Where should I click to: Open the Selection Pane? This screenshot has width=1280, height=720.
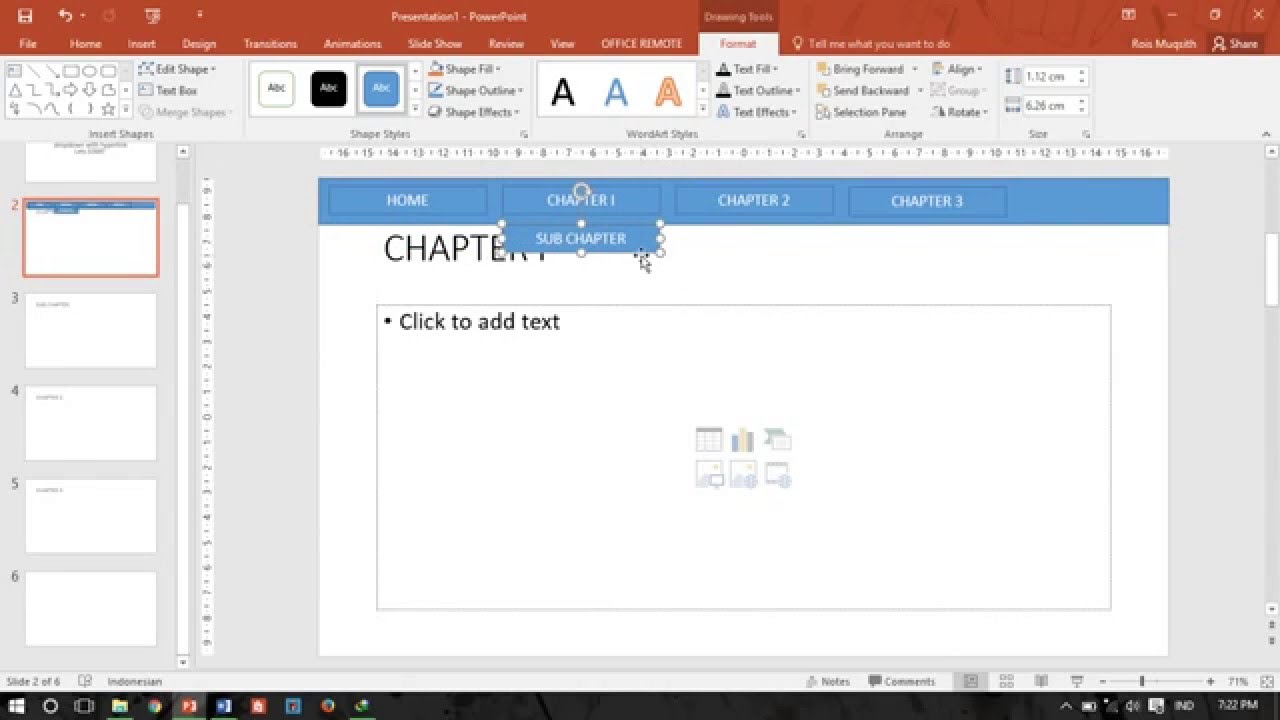pyautogui.click(x=861, y=112)
